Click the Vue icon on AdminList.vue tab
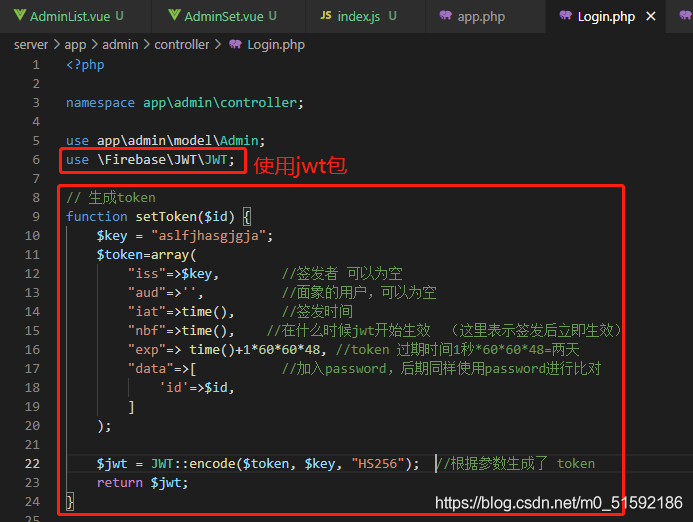The width and height of the screenshot is (693, 522). click(20, 15)
